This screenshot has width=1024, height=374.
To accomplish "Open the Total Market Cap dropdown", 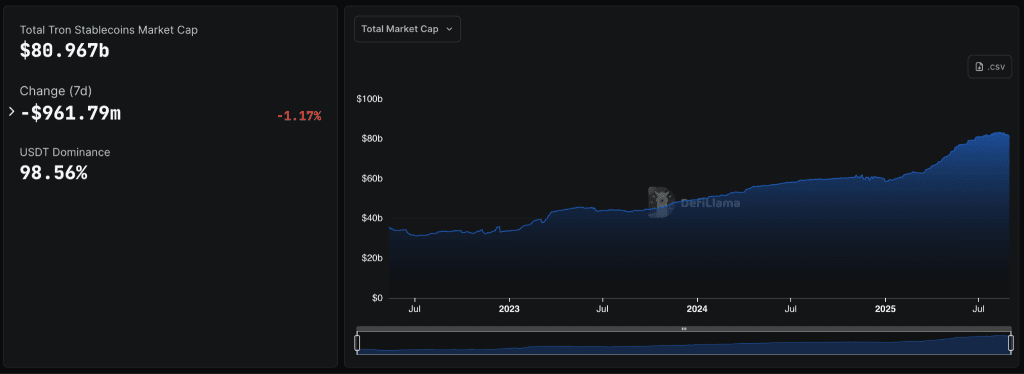I will pos(408,29).
